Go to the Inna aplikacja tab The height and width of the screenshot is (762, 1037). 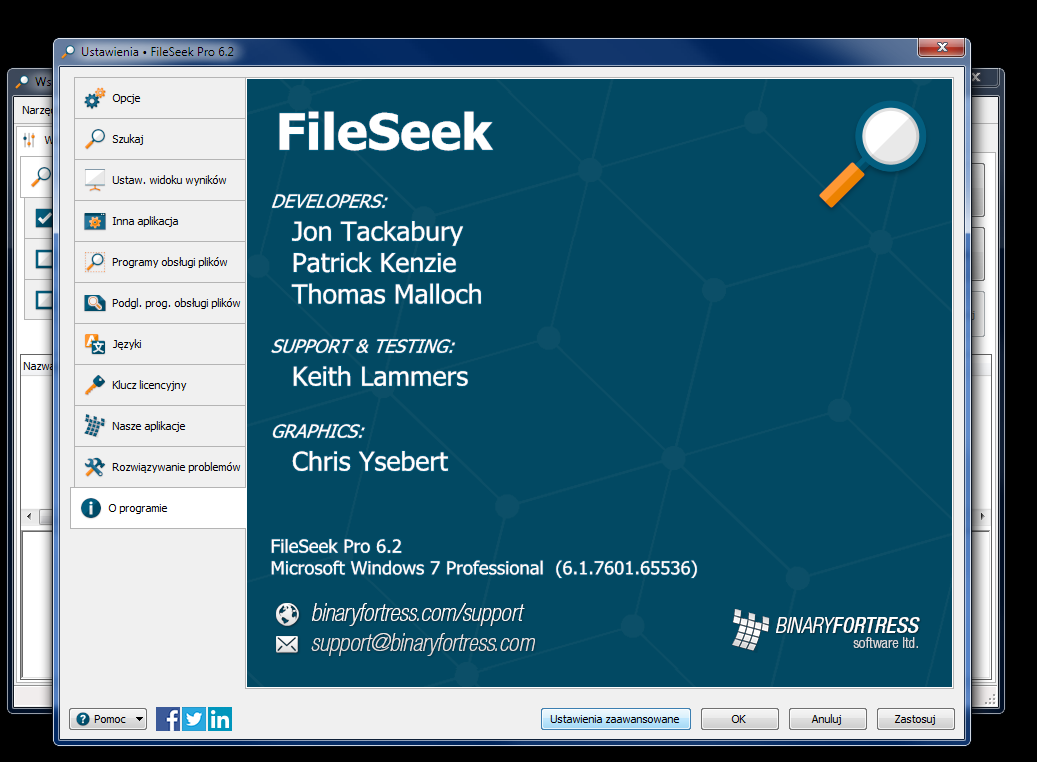[160, 221]
